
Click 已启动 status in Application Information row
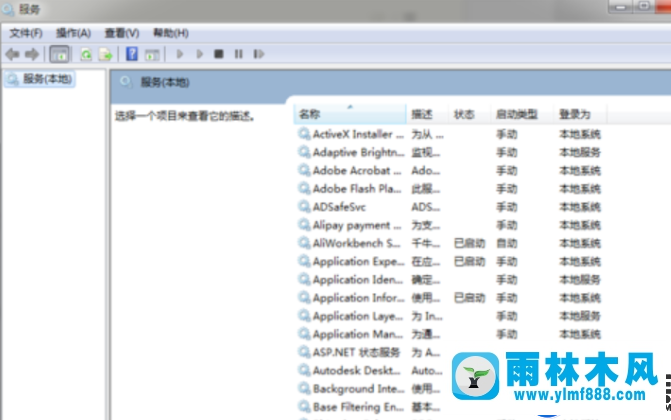point(469,298)
